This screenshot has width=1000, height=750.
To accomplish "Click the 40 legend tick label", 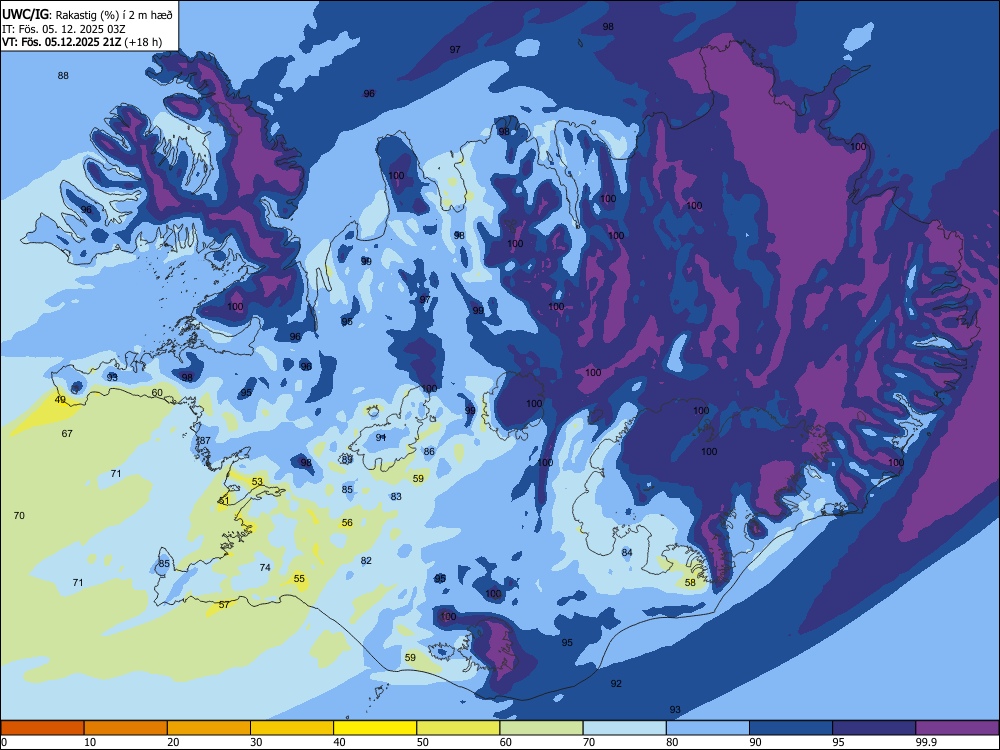I will [x=339, y=742].
